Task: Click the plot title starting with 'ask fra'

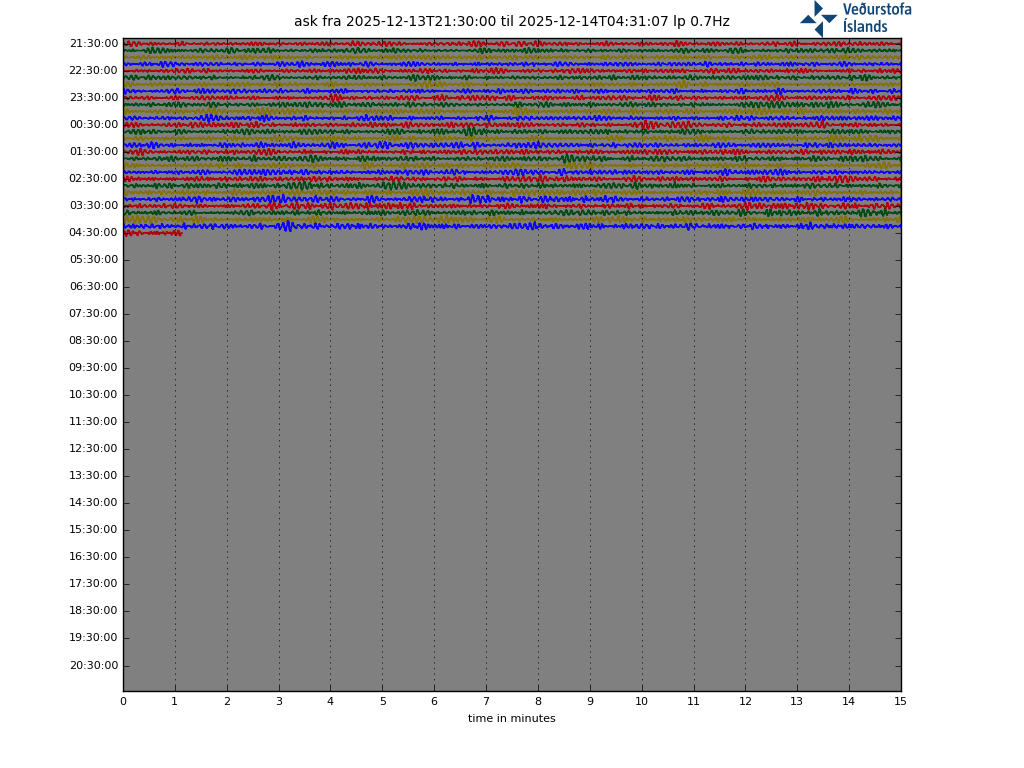Action: 511,22
